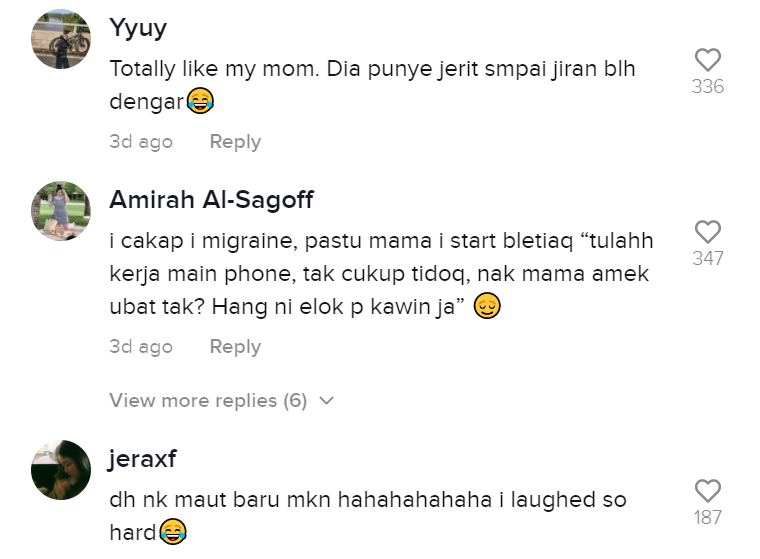The width and height of the screenshot is (760, 559).
Task: Click the 187 like count
Action: [x=707, y=518]
